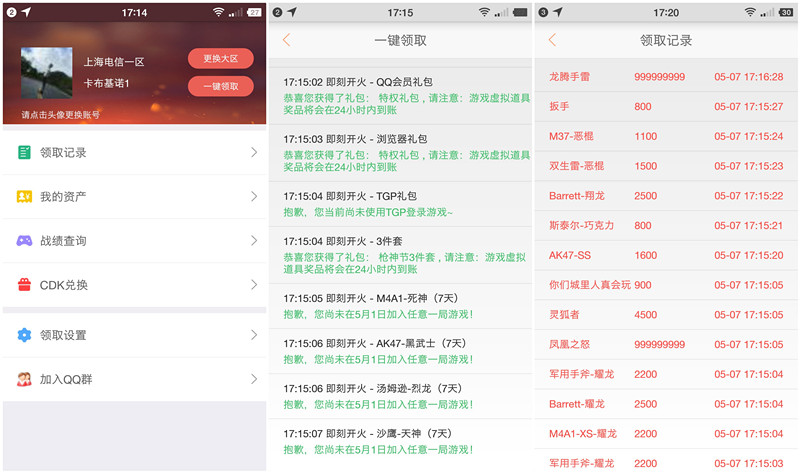This screenshot has height=473, width=800.
Task: Click the purple gamepad 战绩查询 icon
Action: [24, 241]
